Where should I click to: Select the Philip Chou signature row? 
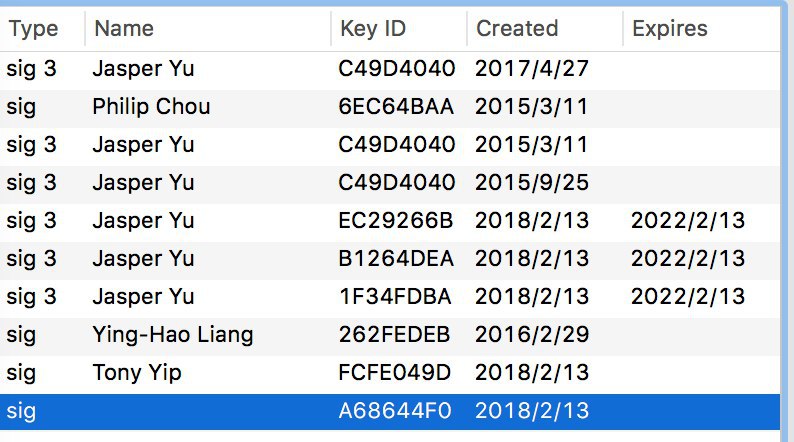390,108
